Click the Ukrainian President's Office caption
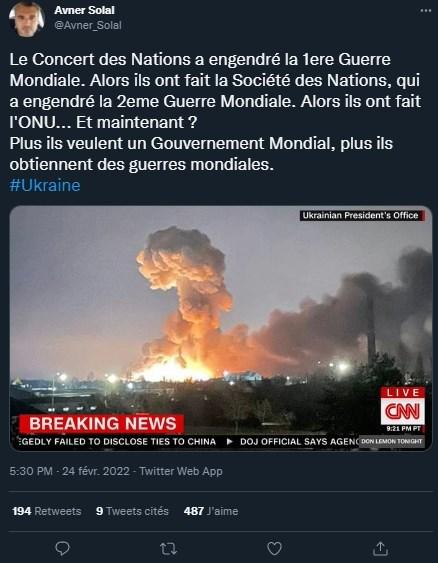The image size is (438, 563). click(x=362, y=215)
